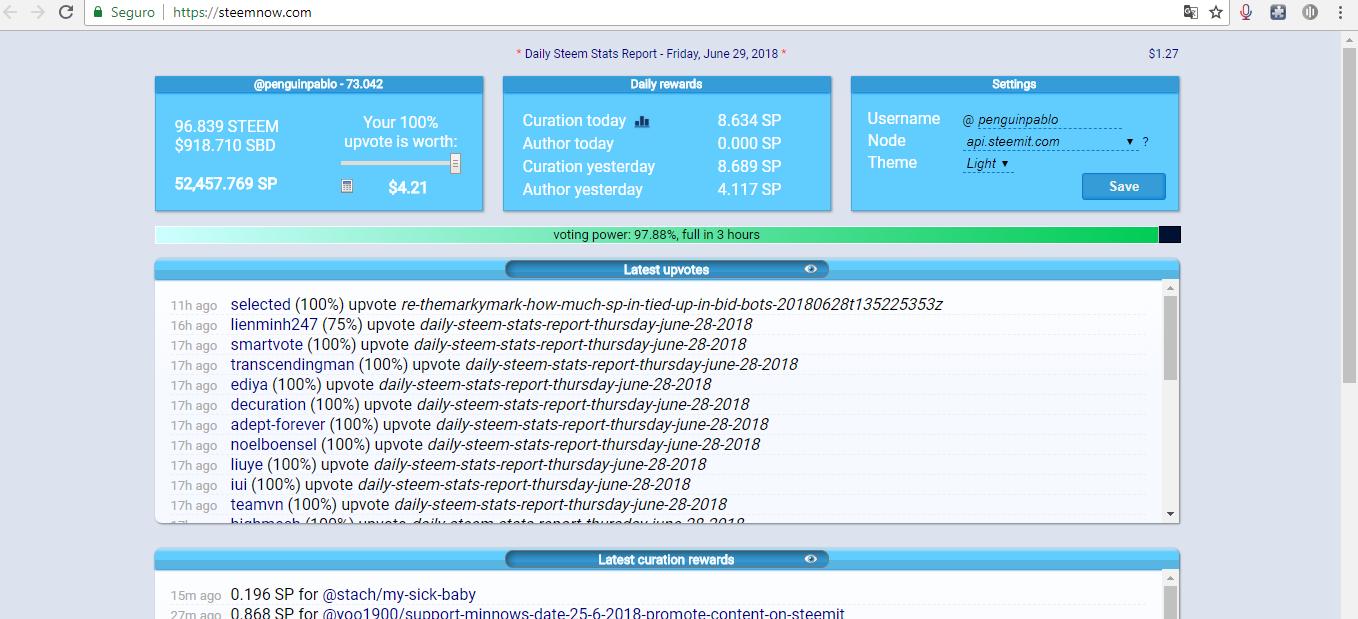This screenshot has height=619, width=1358.
Task: Click the $4.21 upvote worth value
Action: (x=408, y=187)
